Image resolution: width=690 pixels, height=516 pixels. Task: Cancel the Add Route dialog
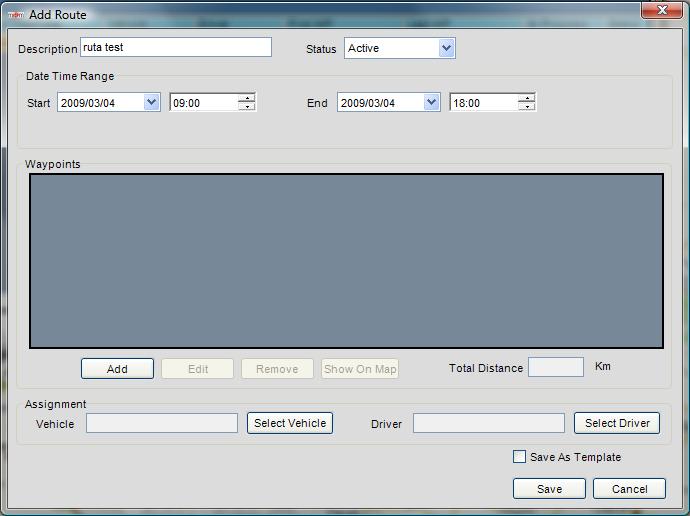(629, 489)
